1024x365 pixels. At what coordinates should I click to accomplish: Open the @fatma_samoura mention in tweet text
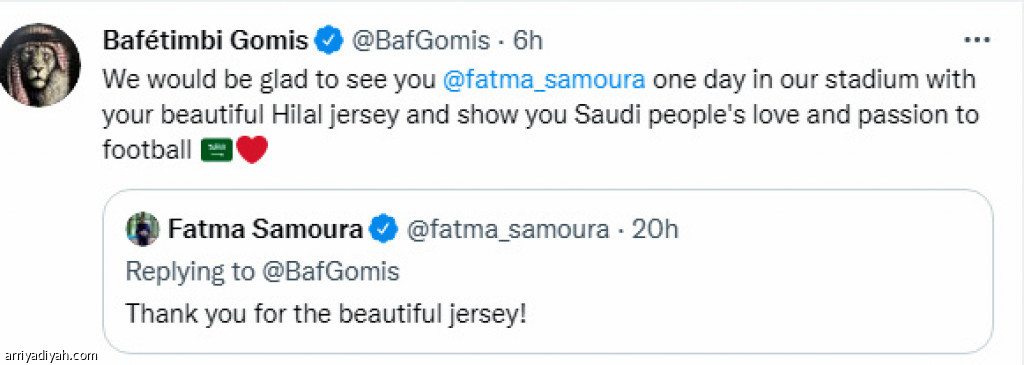pos(543,80)
